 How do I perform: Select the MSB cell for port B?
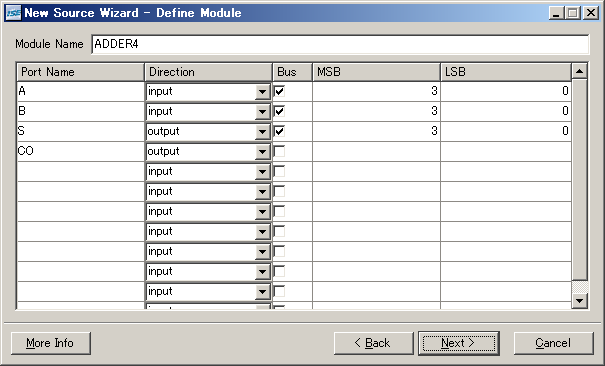tap(376, 111)
